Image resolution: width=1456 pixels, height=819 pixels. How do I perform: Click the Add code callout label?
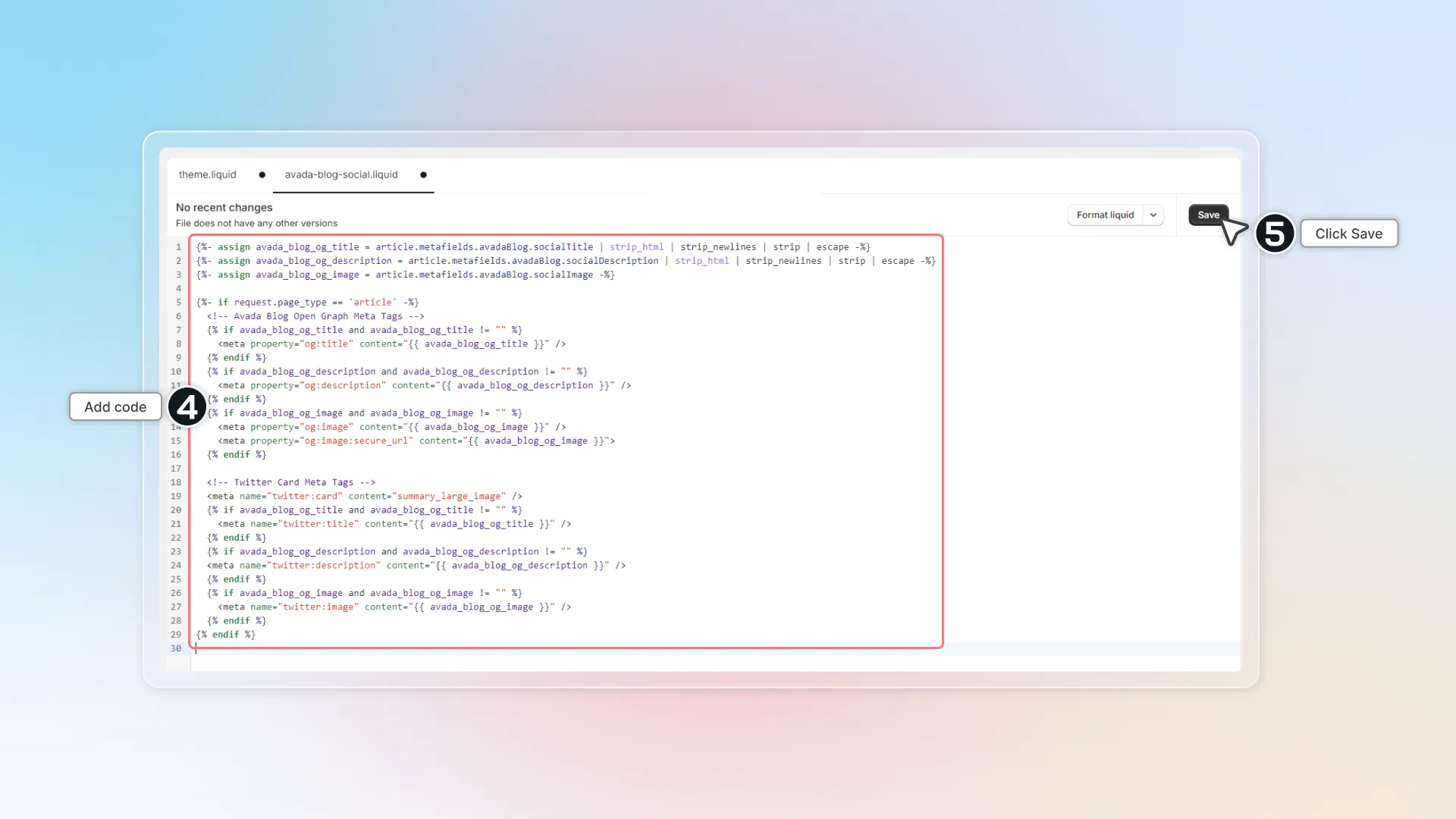[x=115, y=407]
